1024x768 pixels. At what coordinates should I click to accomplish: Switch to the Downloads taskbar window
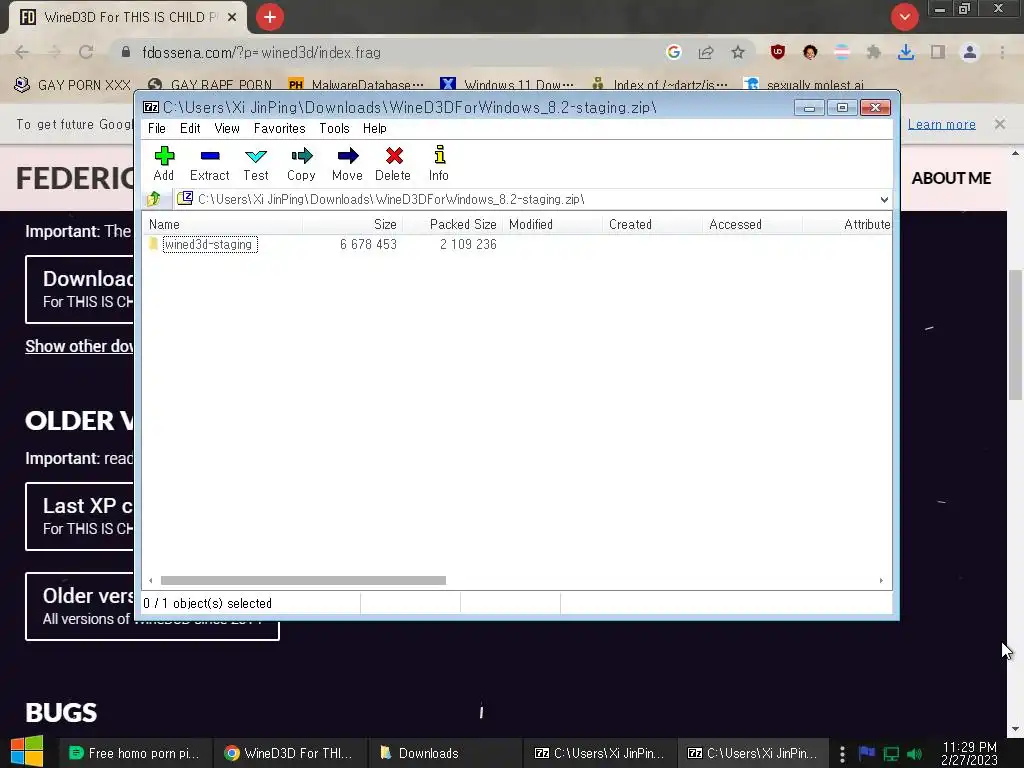click(444, 753)
